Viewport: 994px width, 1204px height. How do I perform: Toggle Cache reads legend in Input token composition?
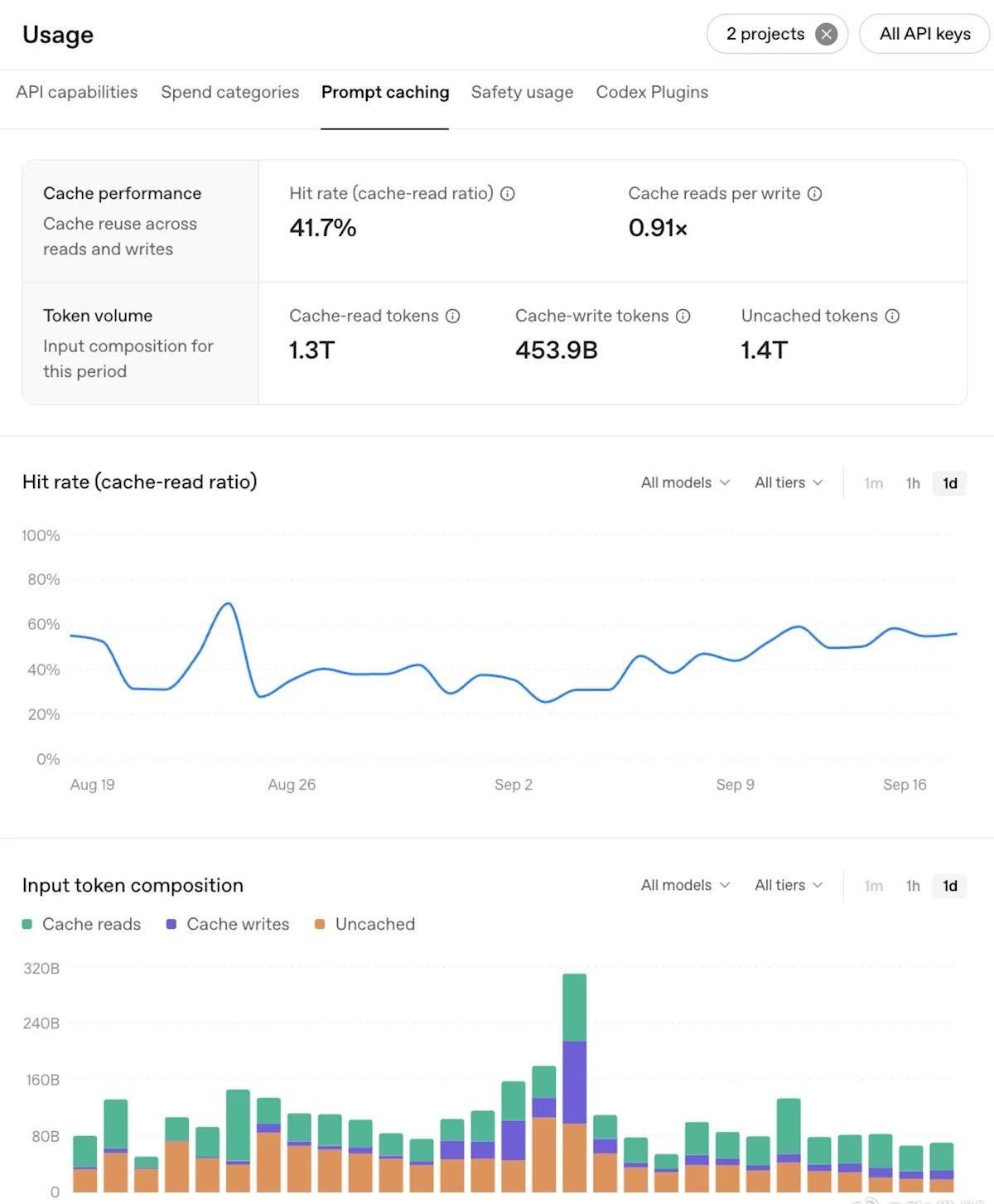[82, 924]
